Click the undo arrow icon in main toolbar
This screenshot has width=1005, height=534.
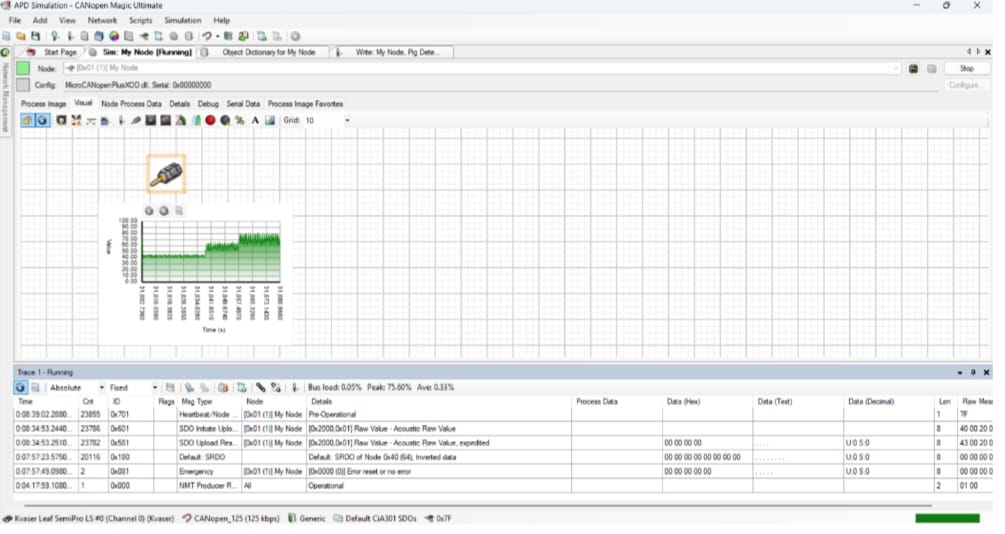[206, 36]
